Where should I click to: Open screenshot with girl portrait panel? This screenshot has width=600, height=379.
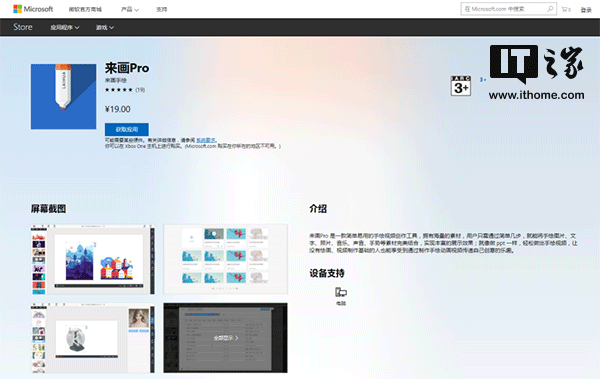pos(93,338)
